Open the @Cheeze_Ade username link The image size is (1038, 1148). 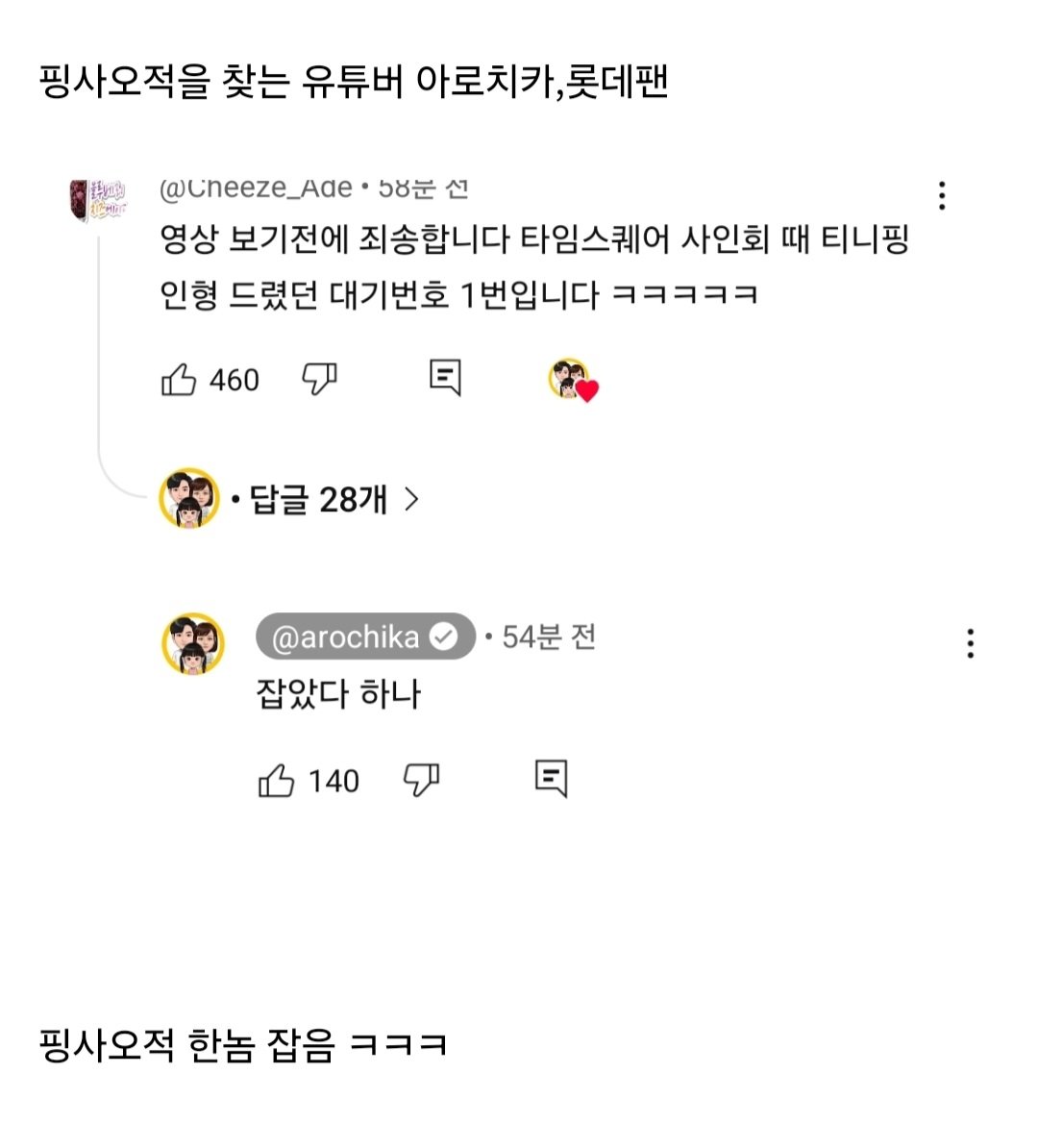[256, 188]
